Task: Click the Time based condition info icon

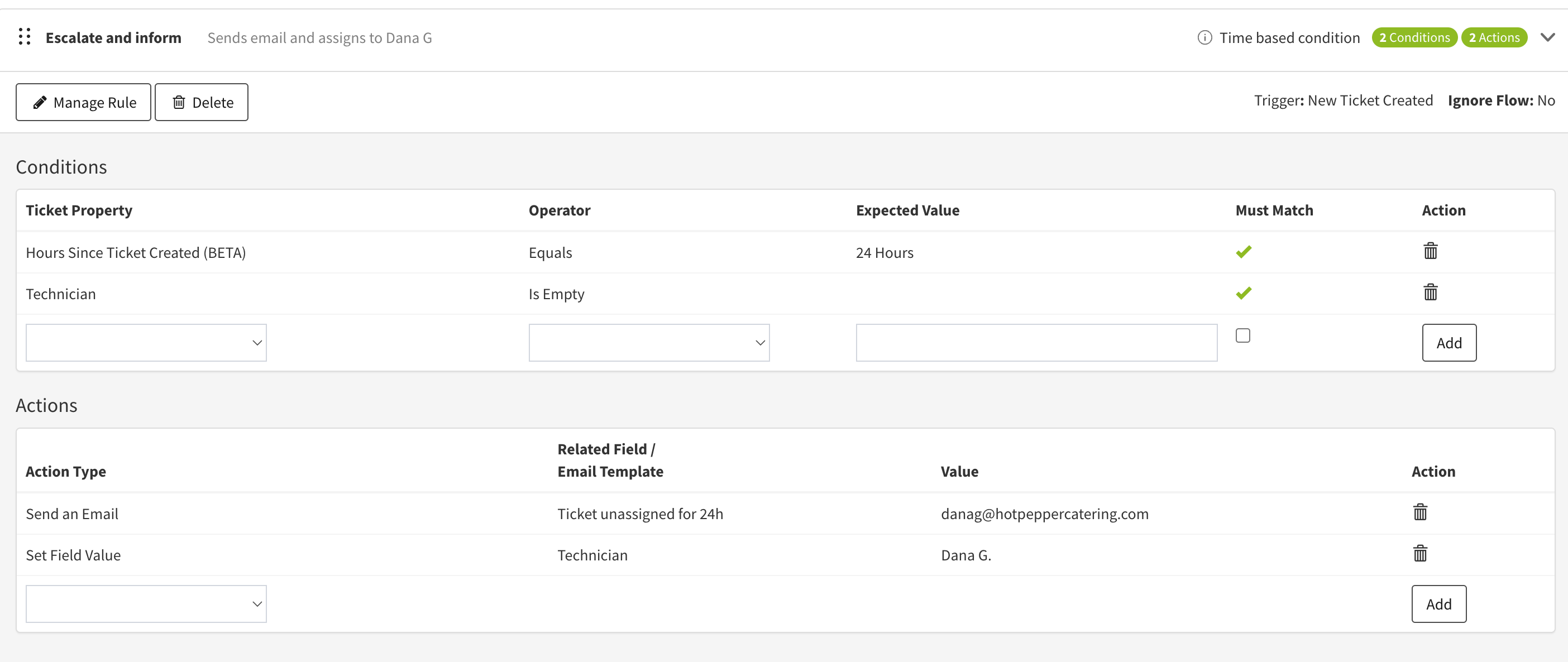Action: [x=1204, y=38]
